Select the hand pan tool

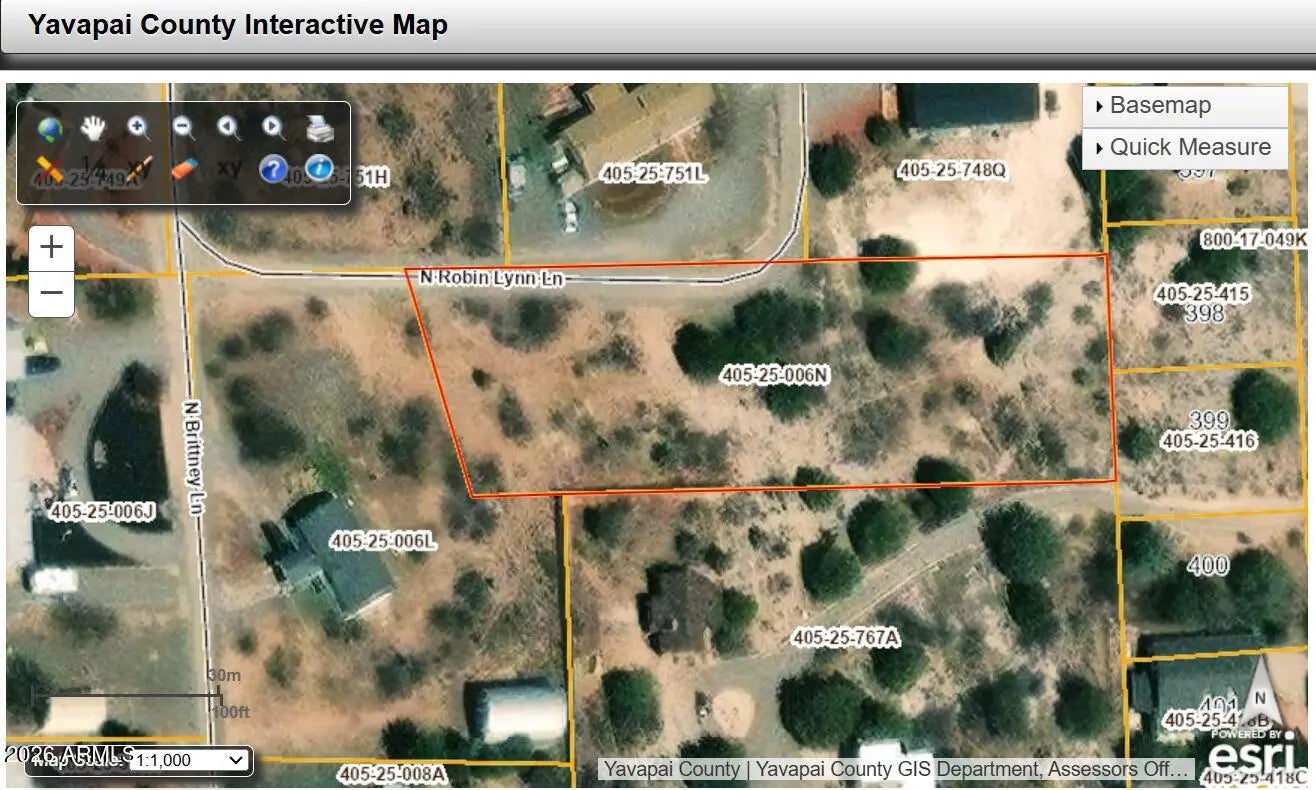[94, 128]
